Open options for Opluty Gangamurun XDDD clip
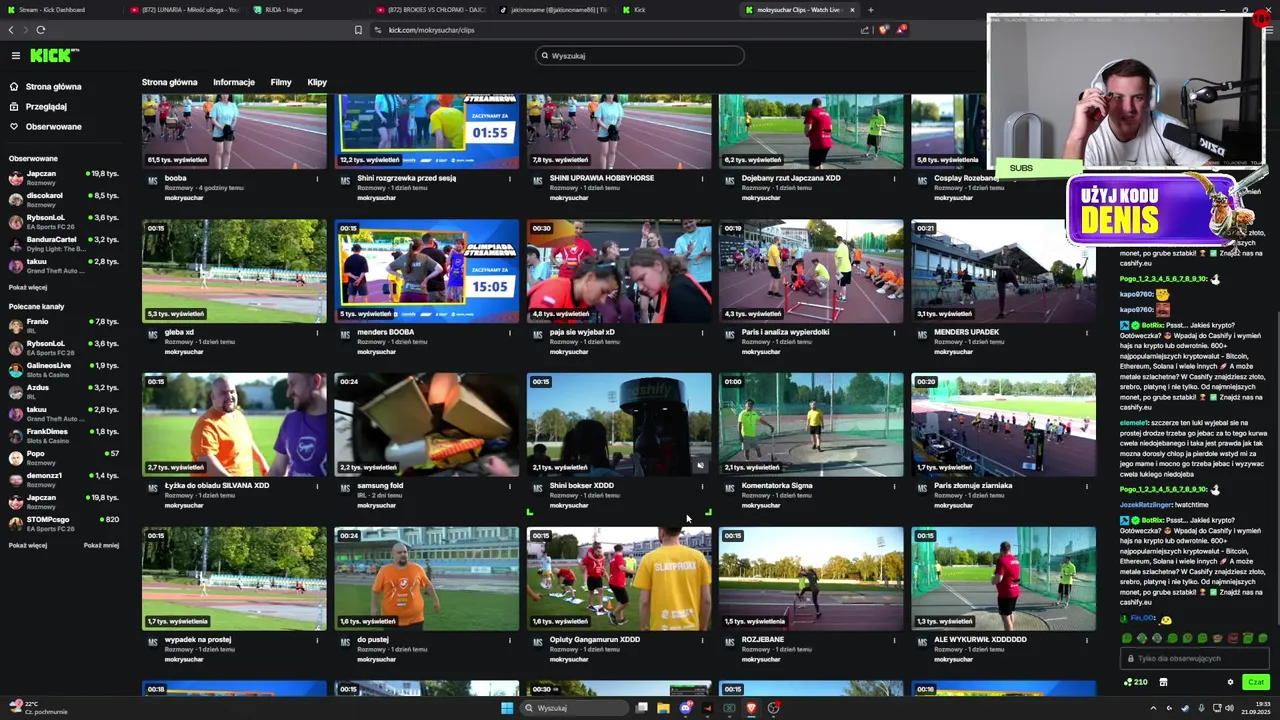 (x=702, y=641)
